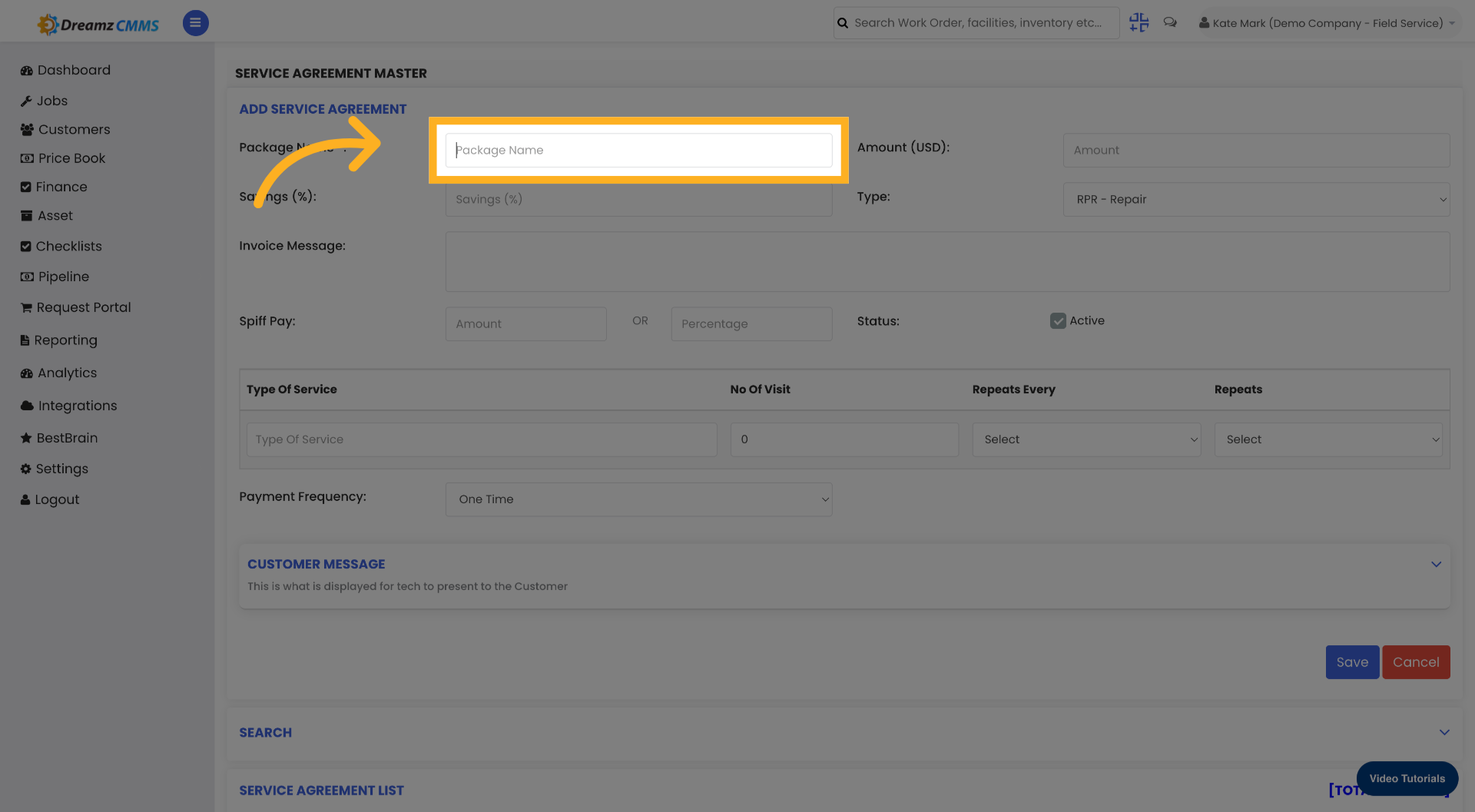Viewport: 1475px width, 812px height.
Task: Click the quick shortcuts grid icon
Action: 1139,22
